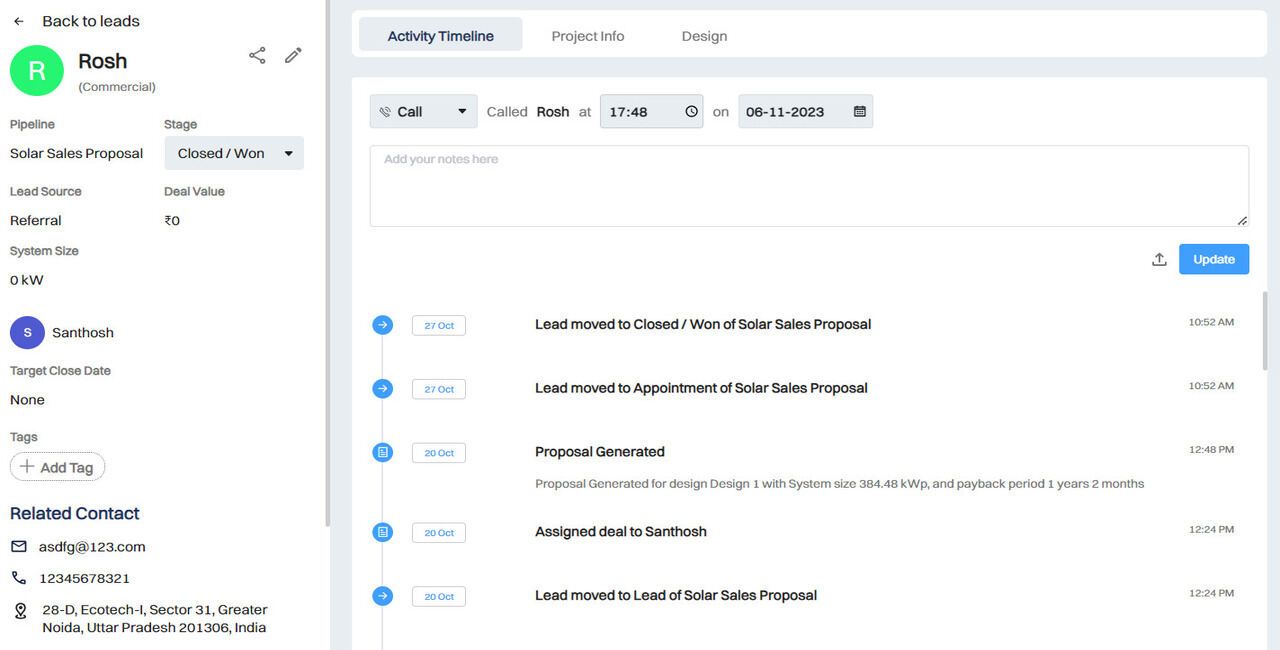Click arrow marker for moved to Lead entry
This screenshot has width=1280, height=650.
(x=382, y=596)
